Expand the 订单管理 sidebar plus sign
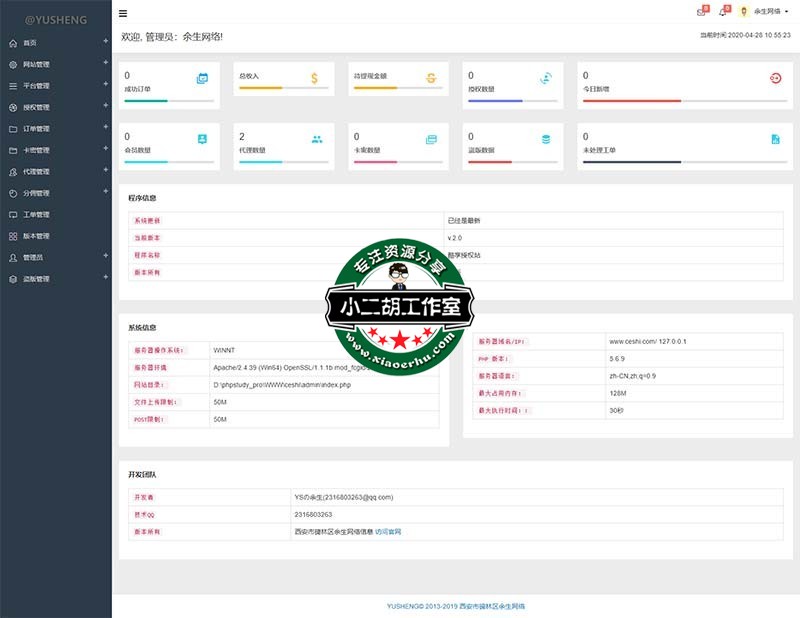 click(x=105, y=128)
